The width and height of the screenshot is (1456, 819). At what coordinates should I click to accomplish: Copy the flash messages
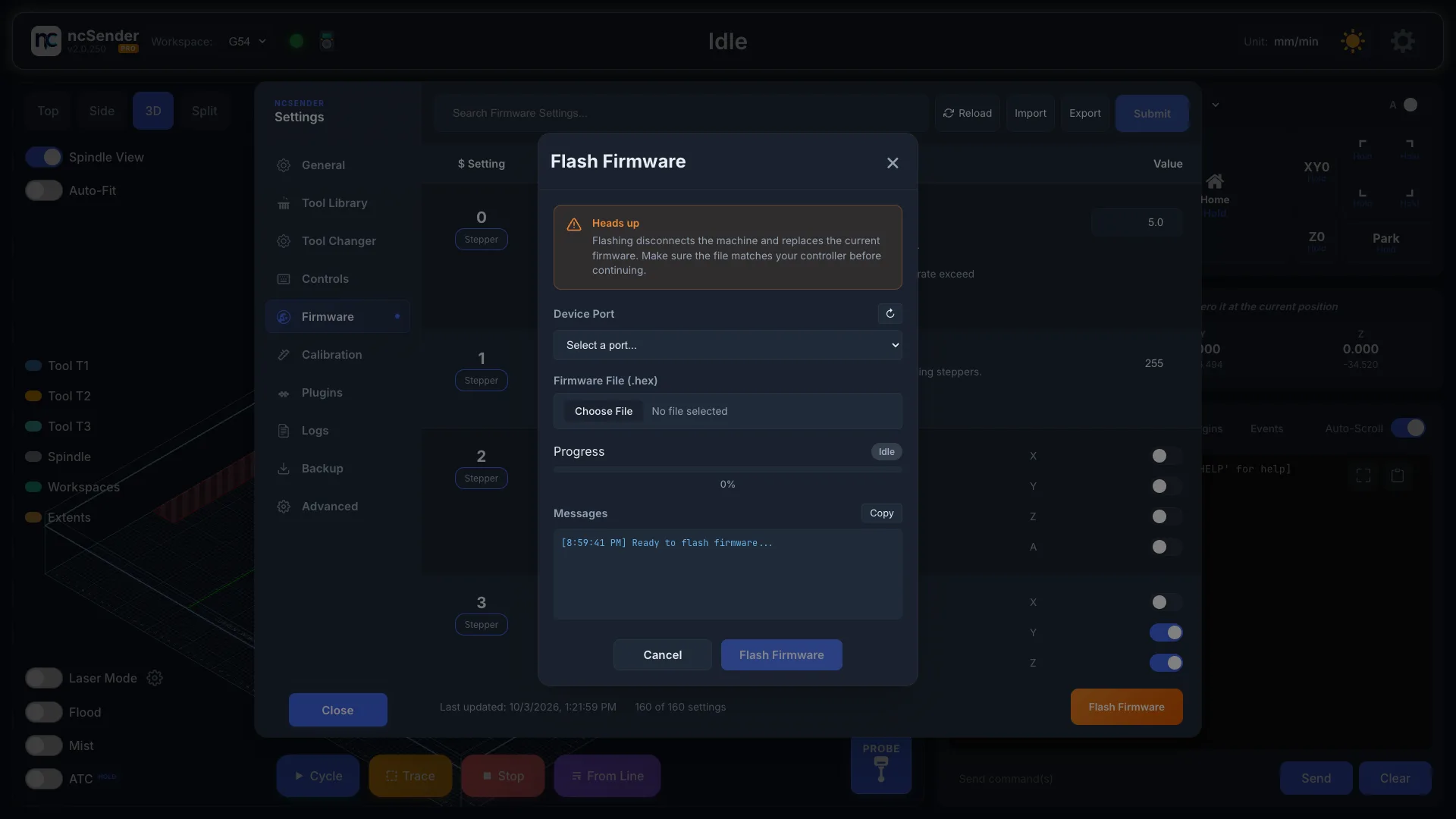[881, 513]
